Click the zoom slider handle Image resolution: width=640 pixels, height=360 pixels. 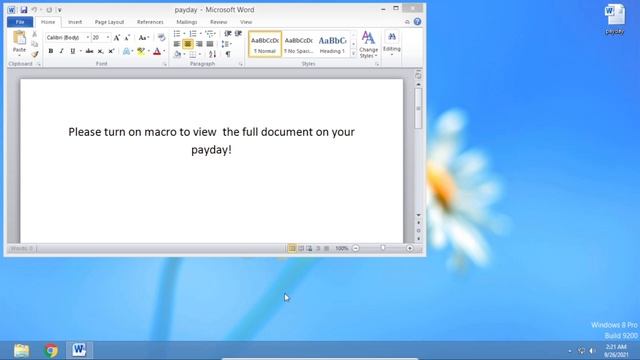pos(383,248)
